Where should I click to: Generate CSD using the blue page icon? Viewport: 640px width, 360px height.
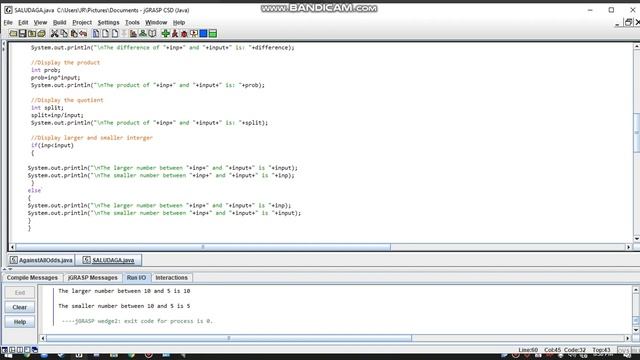tap(96, 33)
